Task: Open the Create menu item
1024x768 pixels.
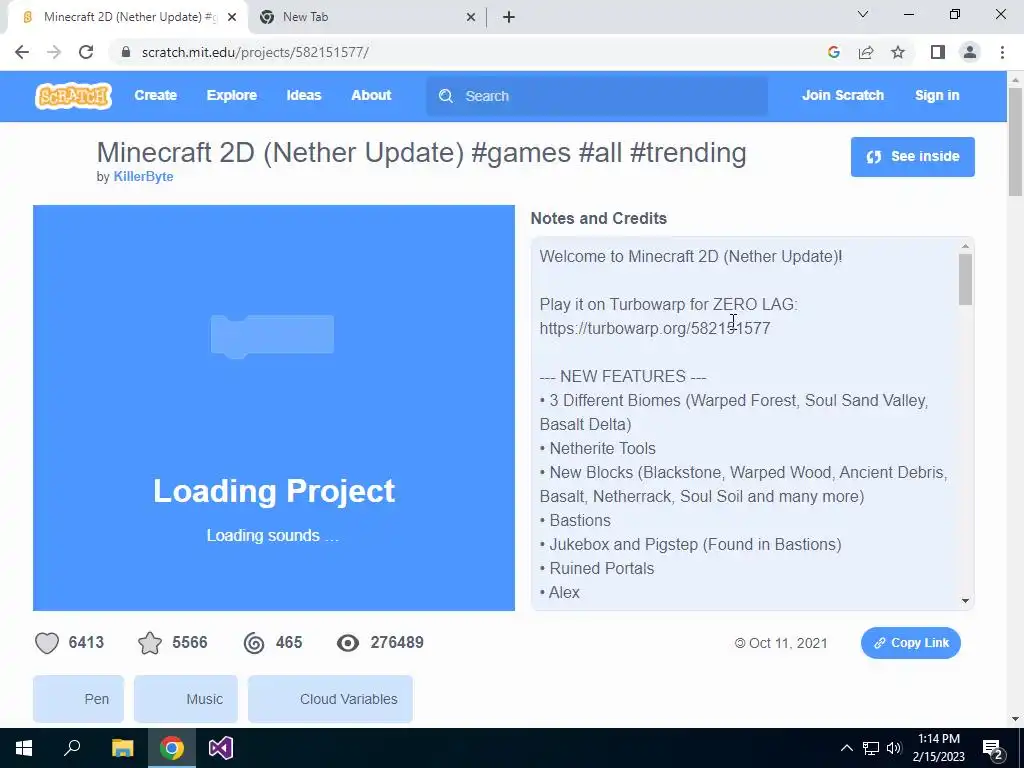Action: pos(155,95)
